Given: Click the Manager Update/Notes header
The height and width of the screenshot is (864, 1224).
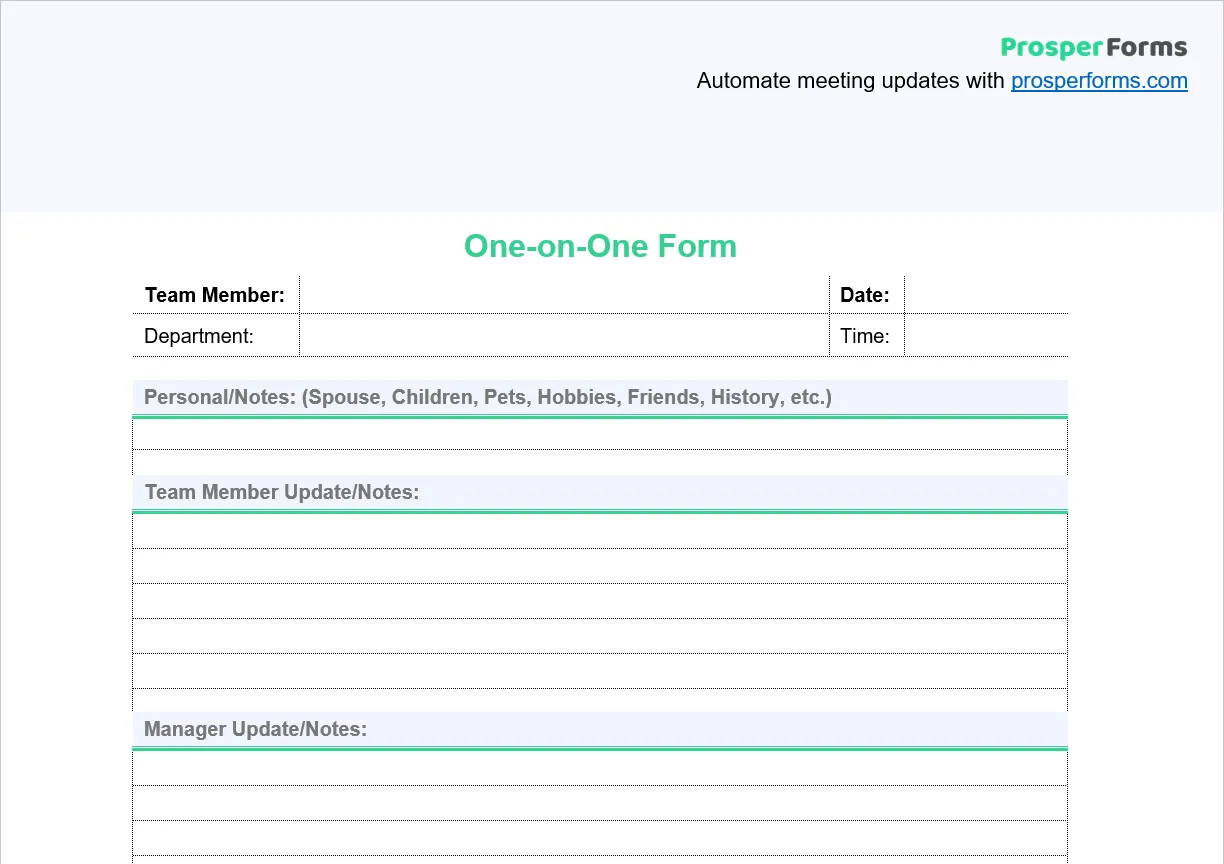Looking at the screenshot, I should point(600,729).
